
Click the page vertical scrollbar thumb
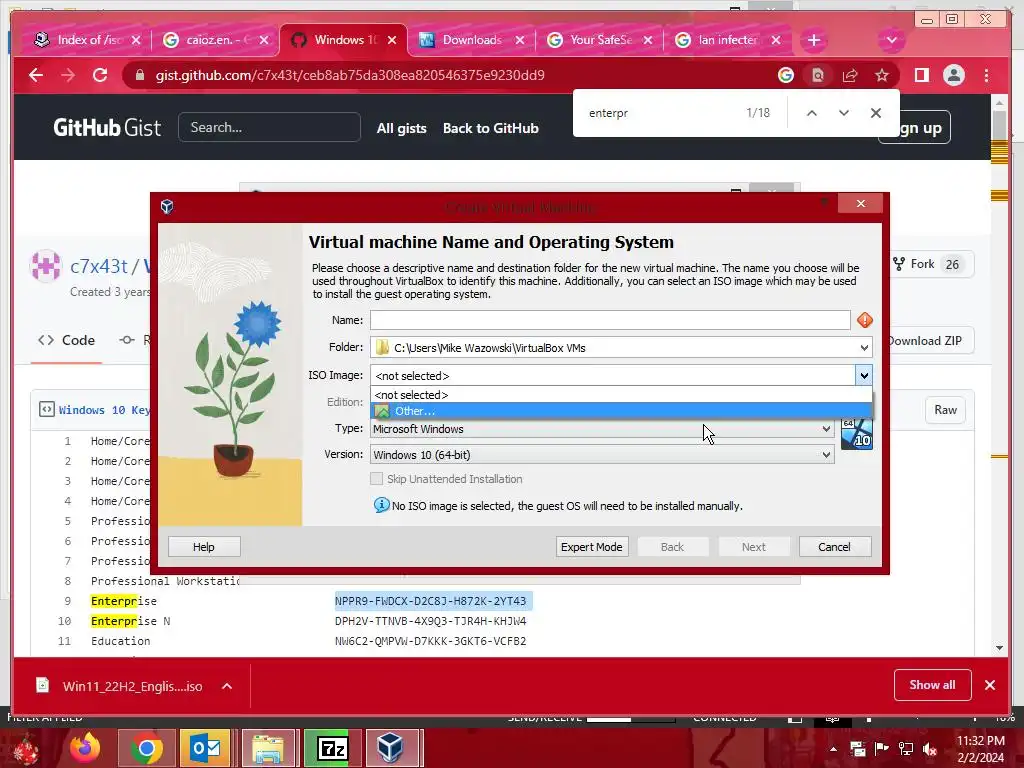[999, 125]
